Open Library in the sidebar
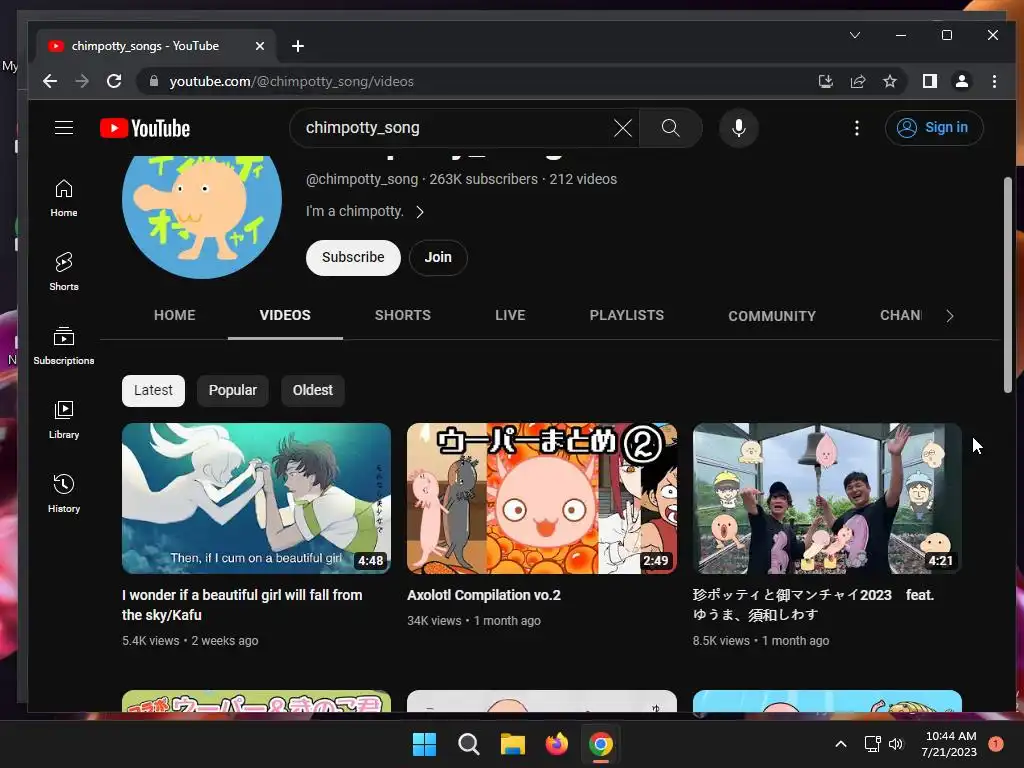This screenshot has height=768, width=1024. [64, 419]
